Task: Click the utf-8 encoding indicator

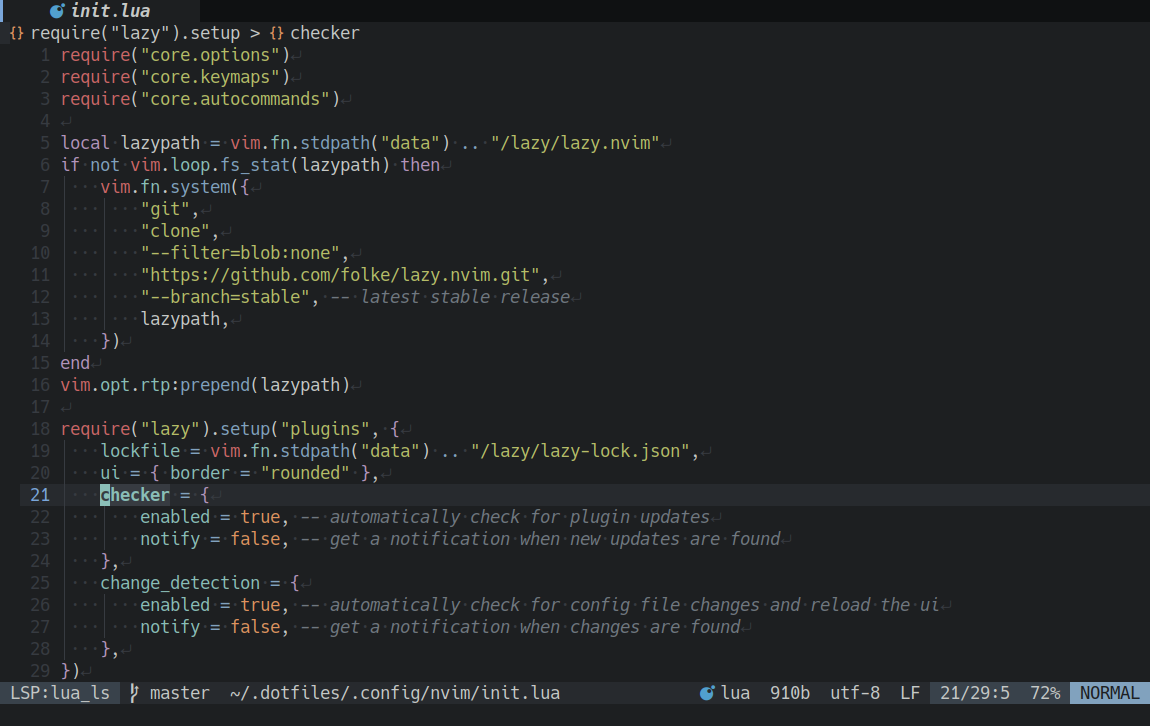Action: click(855, 693)
